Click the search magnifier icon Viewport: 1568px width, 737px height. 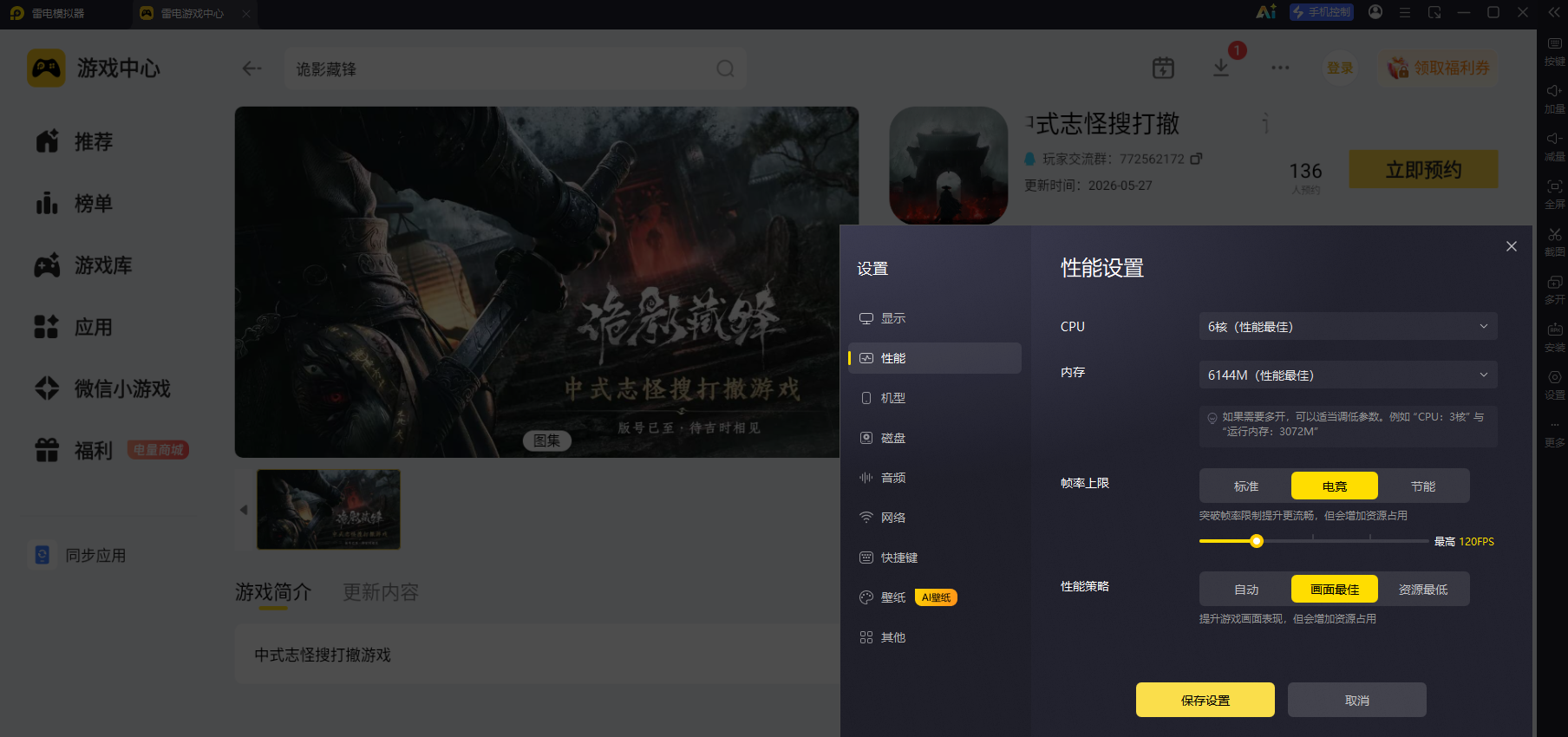click(x=725, y=68)
